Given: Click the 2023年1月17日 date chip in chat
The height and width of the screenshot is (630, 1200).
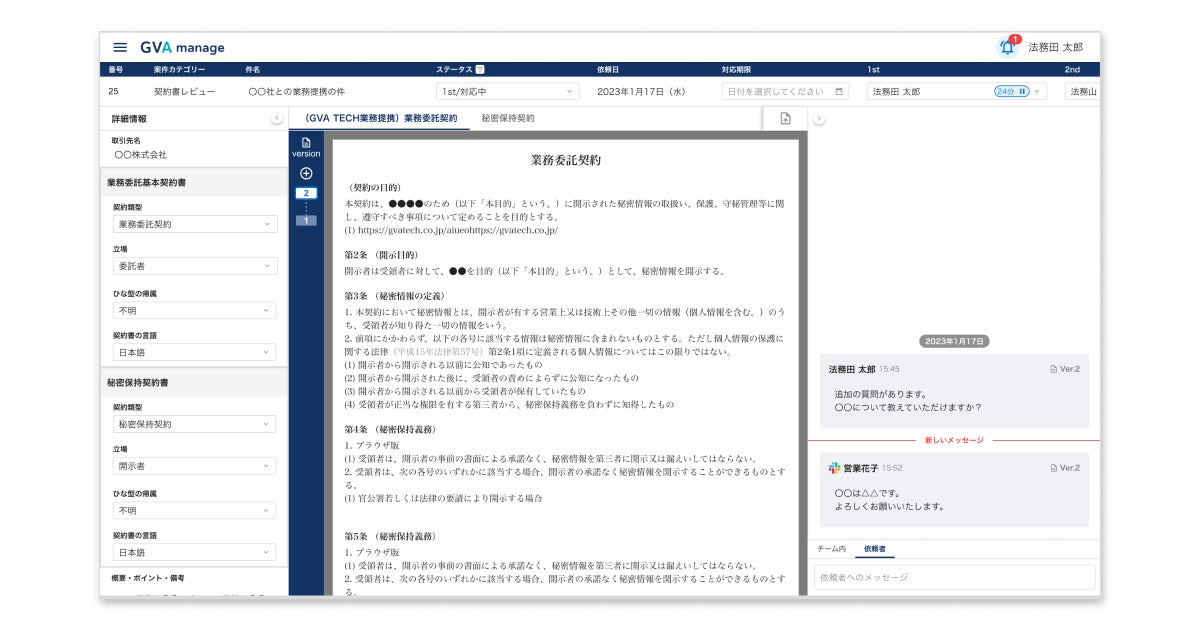Looking at the screenshot, I should coord(954,341).
